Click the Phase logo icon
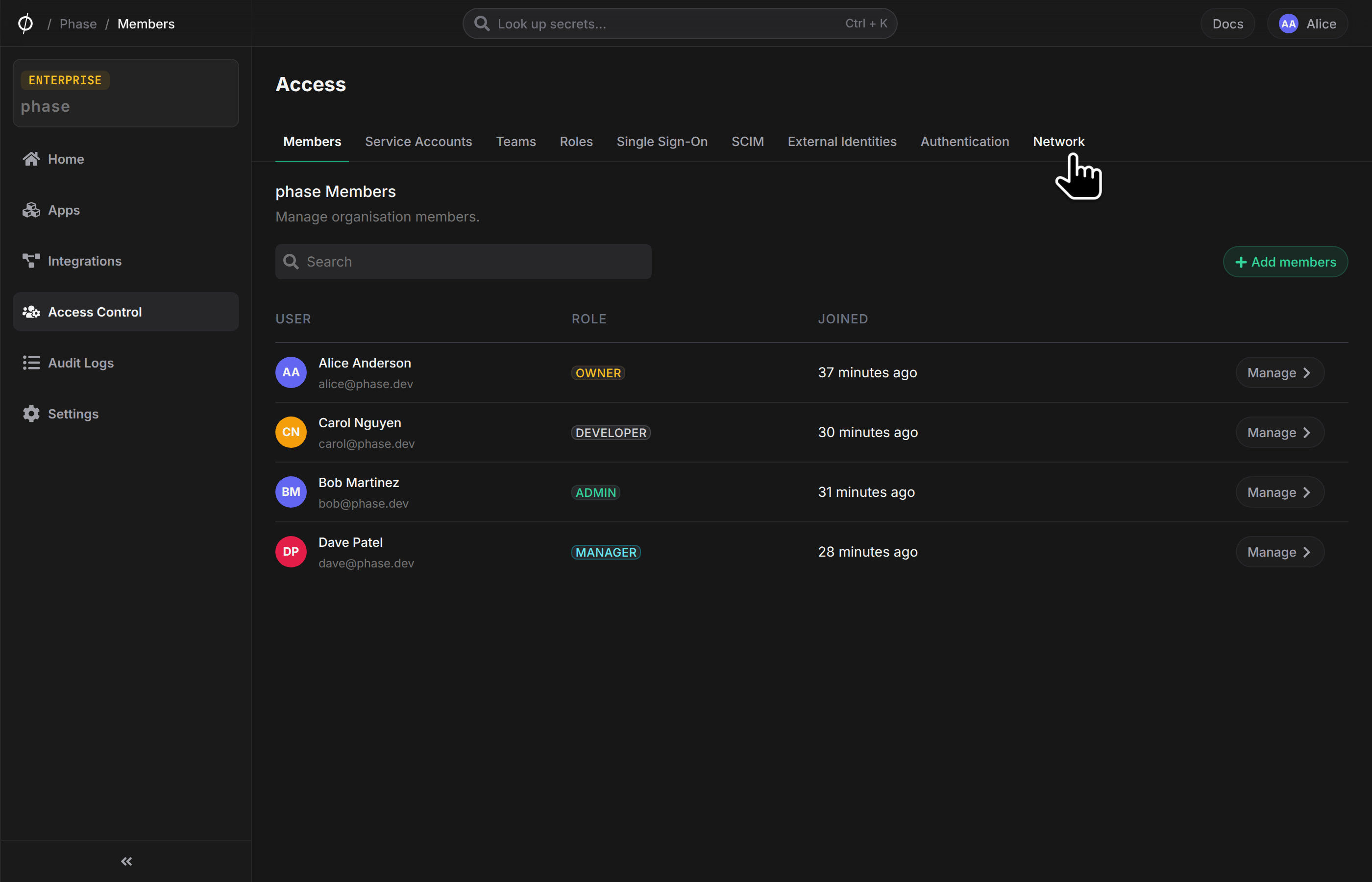 pos(25,24)
